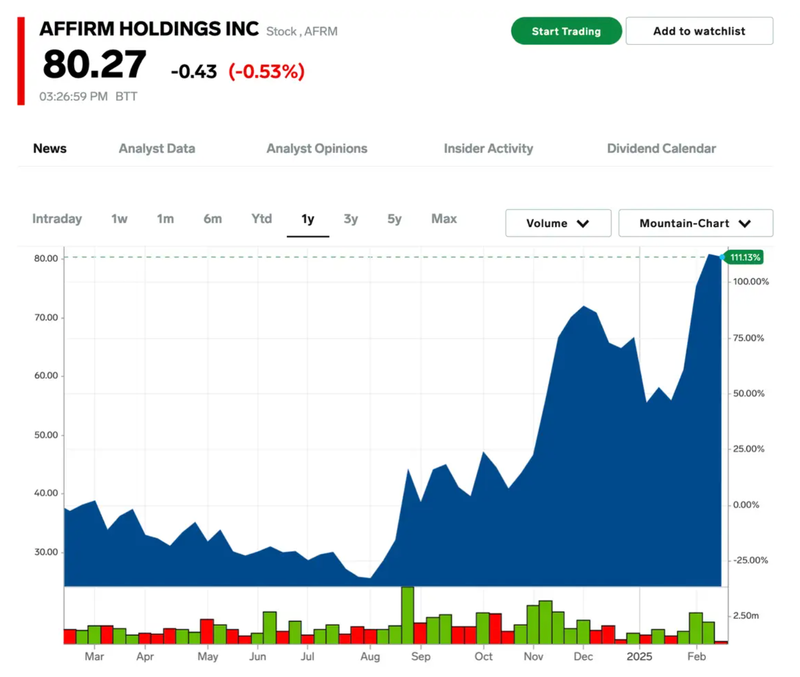800x677 pixels.
Task: Click the 80.27 stock price
Action: tap(94, 65)
